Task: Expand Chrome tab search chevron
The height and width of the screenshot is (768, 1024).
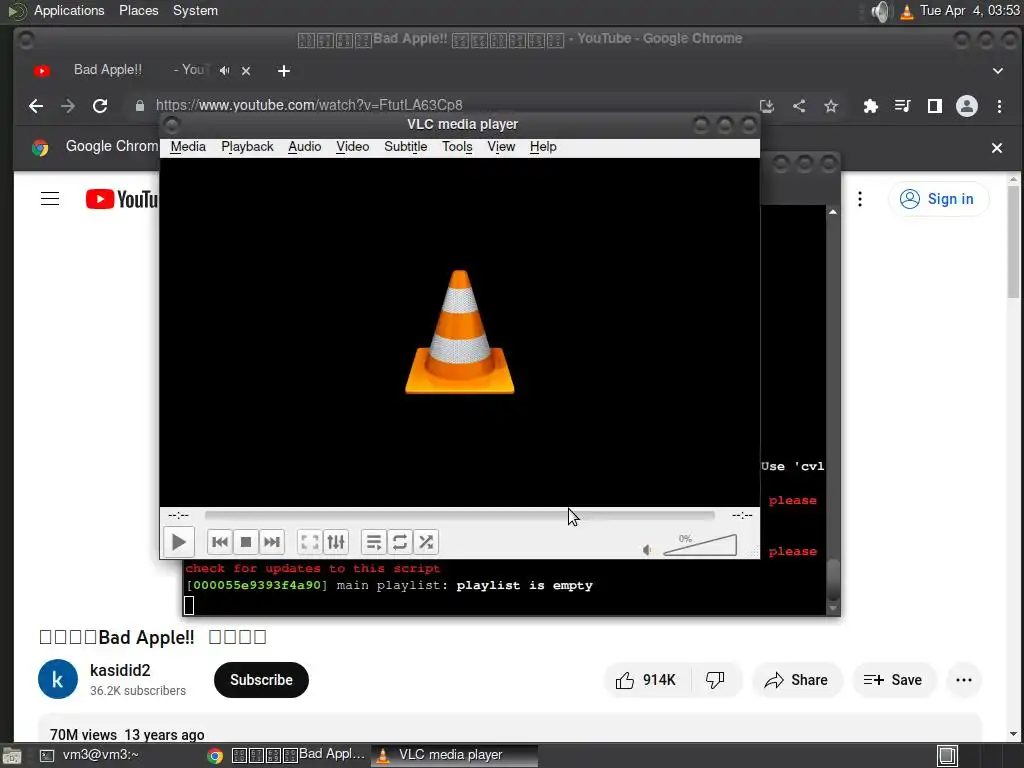Action: tap(998, 71)
